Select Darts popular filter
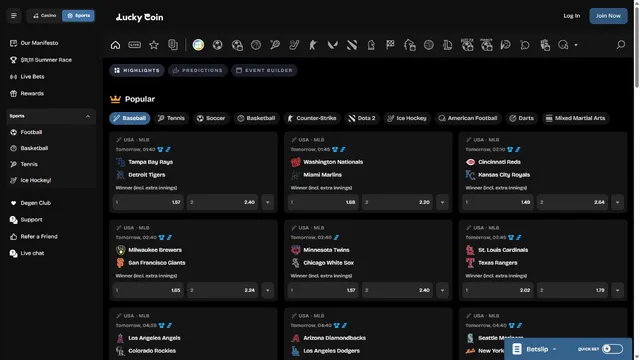Viewport: 640px width, 360px height. tap(522, 118)
